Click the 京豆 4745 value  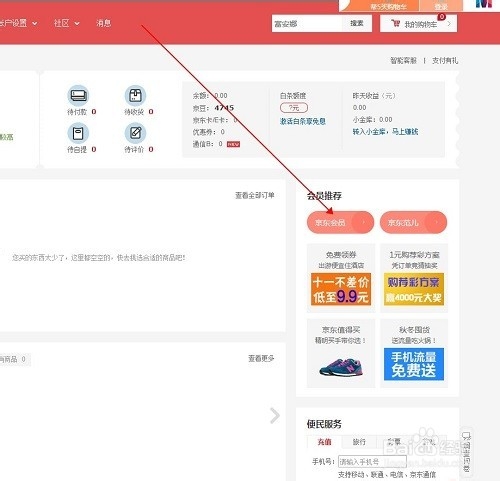point(224,108)
